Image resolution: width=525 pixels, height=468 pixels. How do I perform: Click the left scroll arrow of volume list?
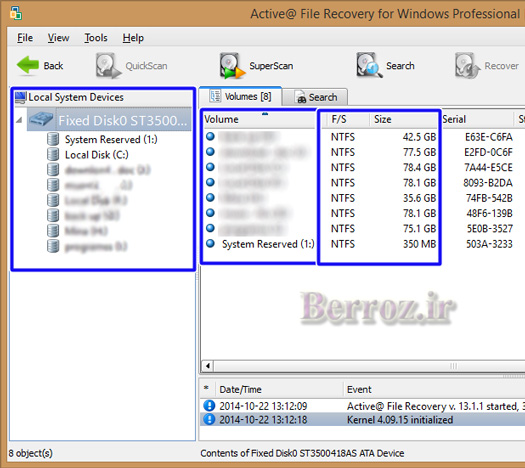coord(208,366)
